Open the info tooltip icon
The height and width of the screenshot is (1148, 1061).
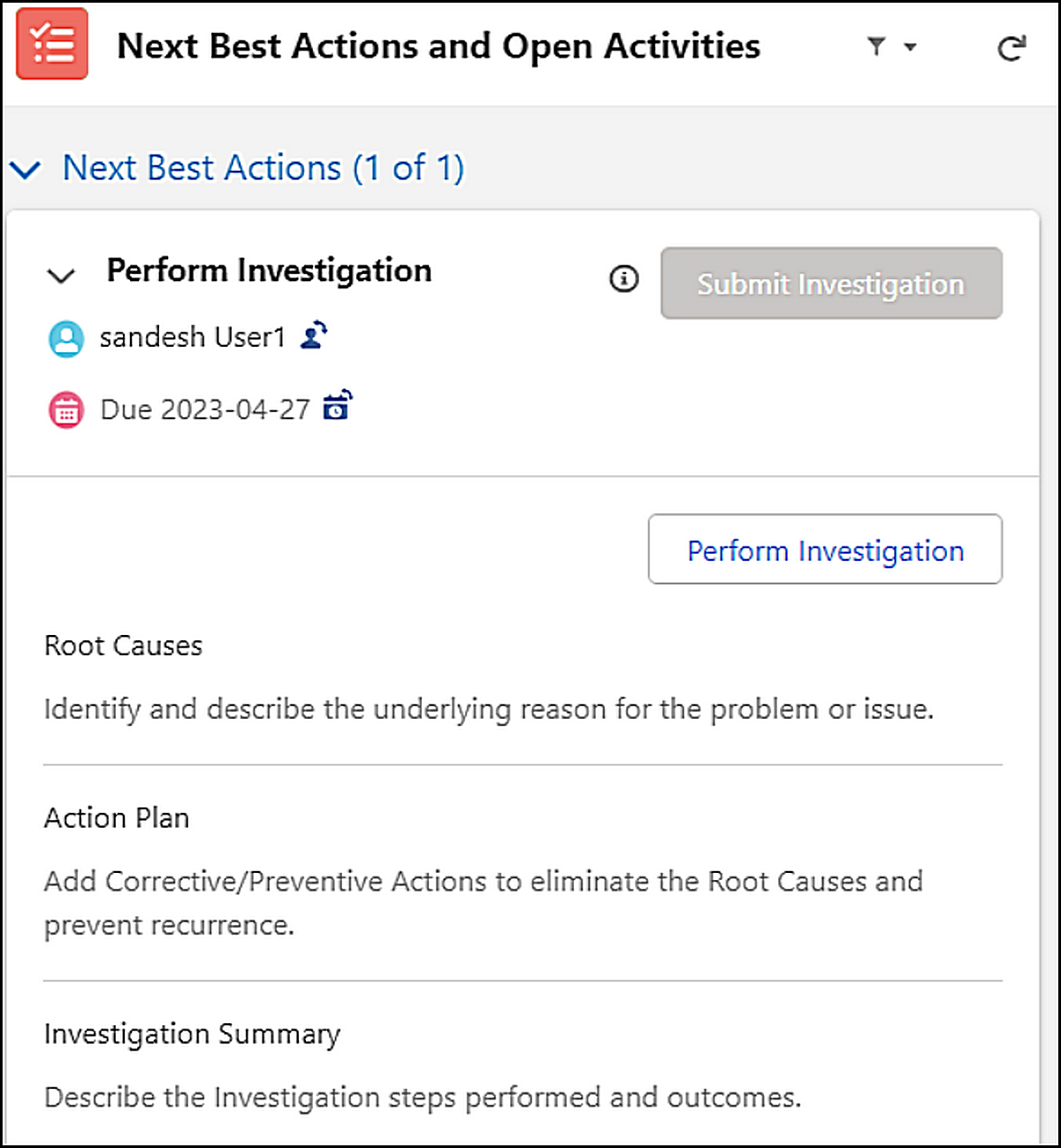click(x=624, y=279)
